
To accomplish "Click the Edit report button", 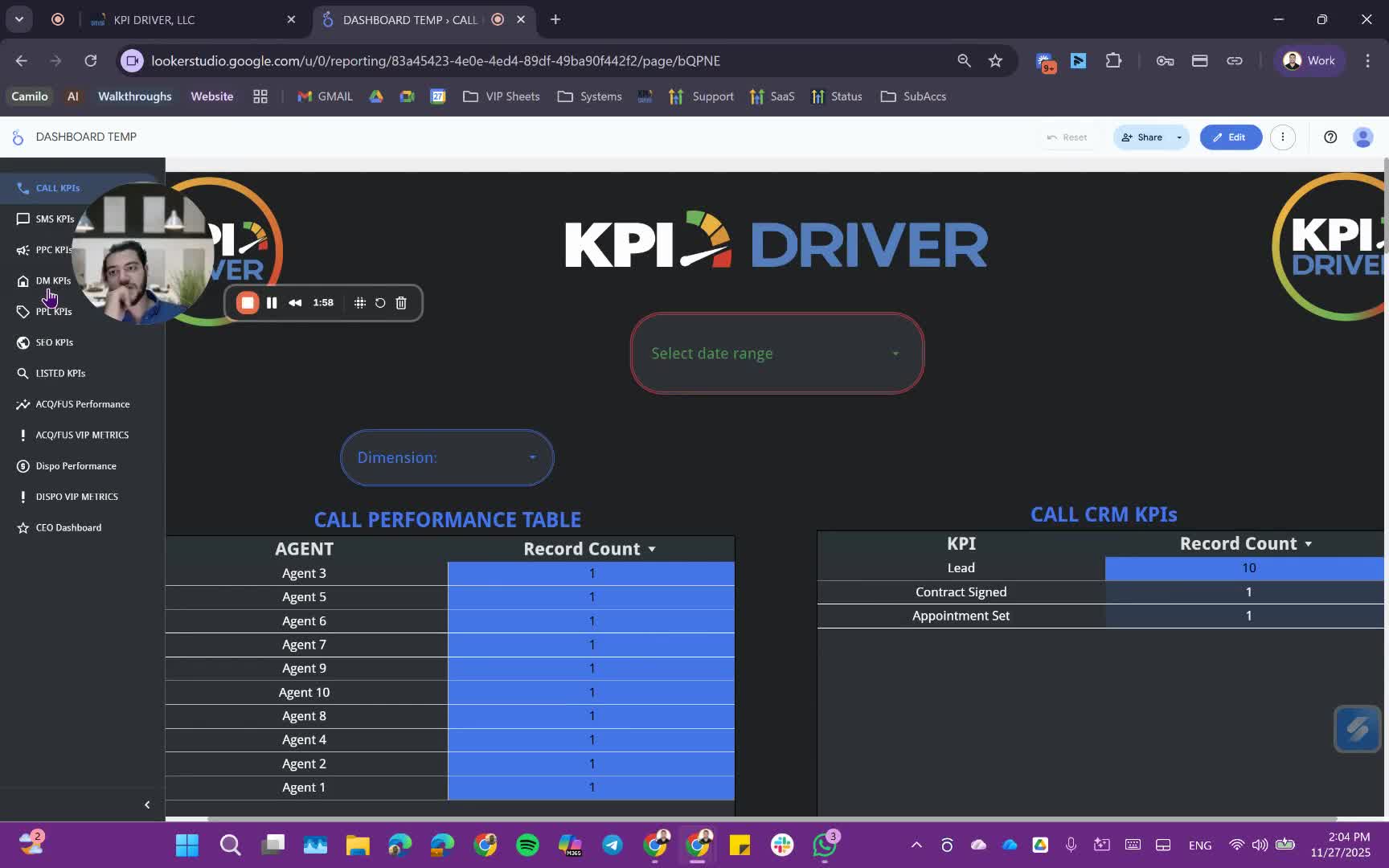I will [1230, 137].
